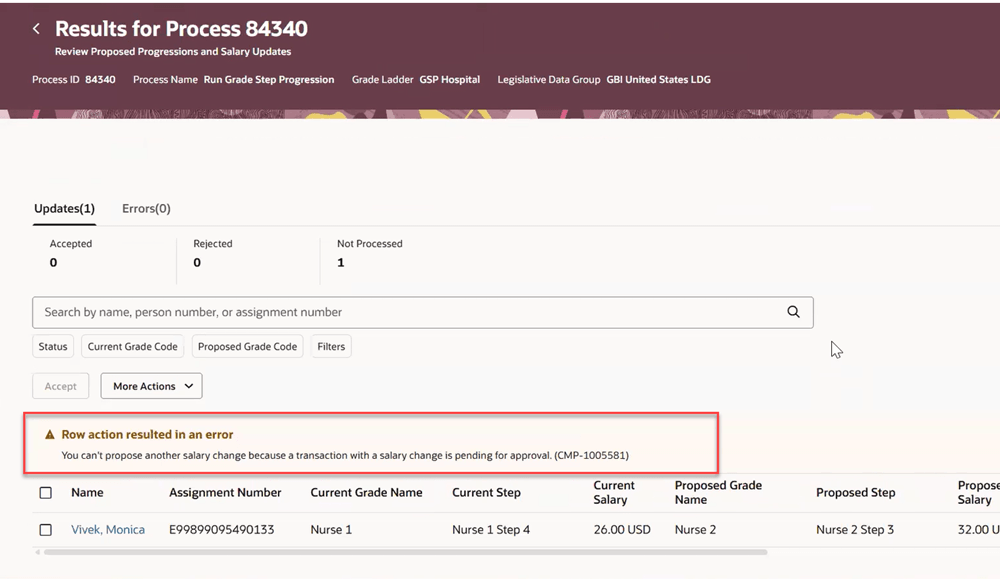Select the Updates(1) tab
This screenshot has width=1000, height=579.
point(64,208)
